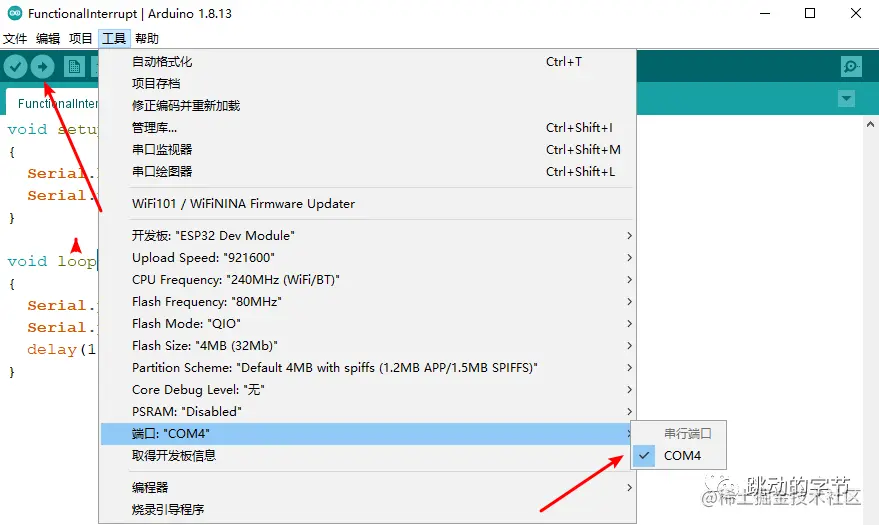Click the Arduino logo in title bar
Viewport: 879px width, 525px height.
tap(15, 13)
